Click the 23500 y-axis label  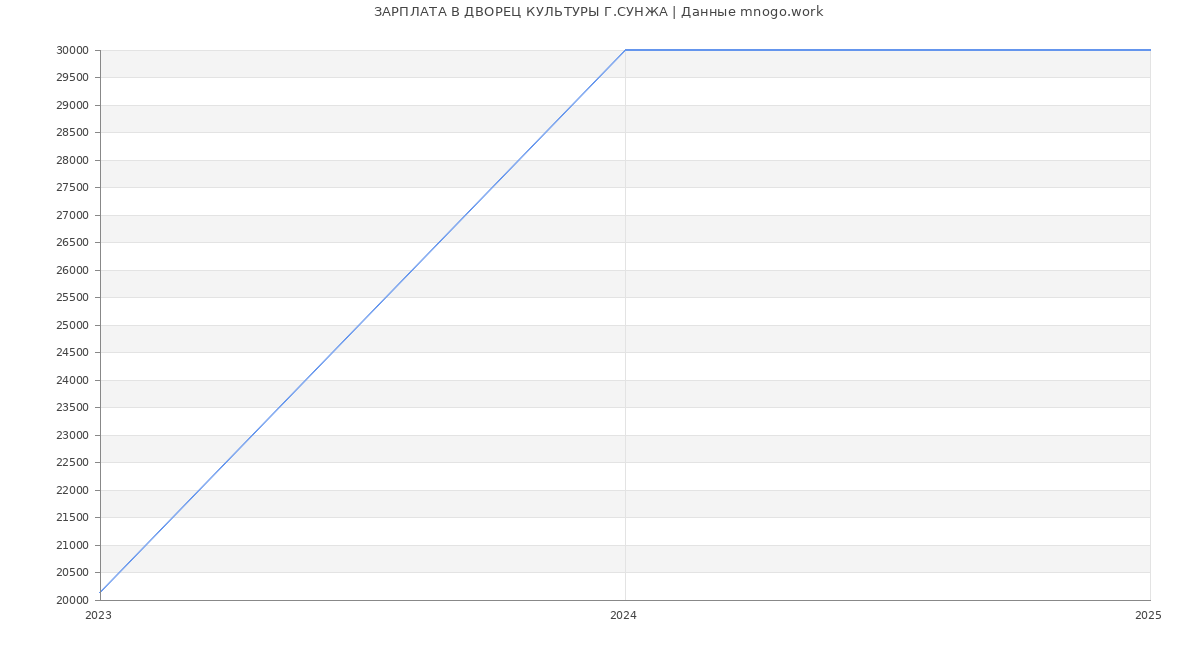pyautogui.click(x=72, y=408)
